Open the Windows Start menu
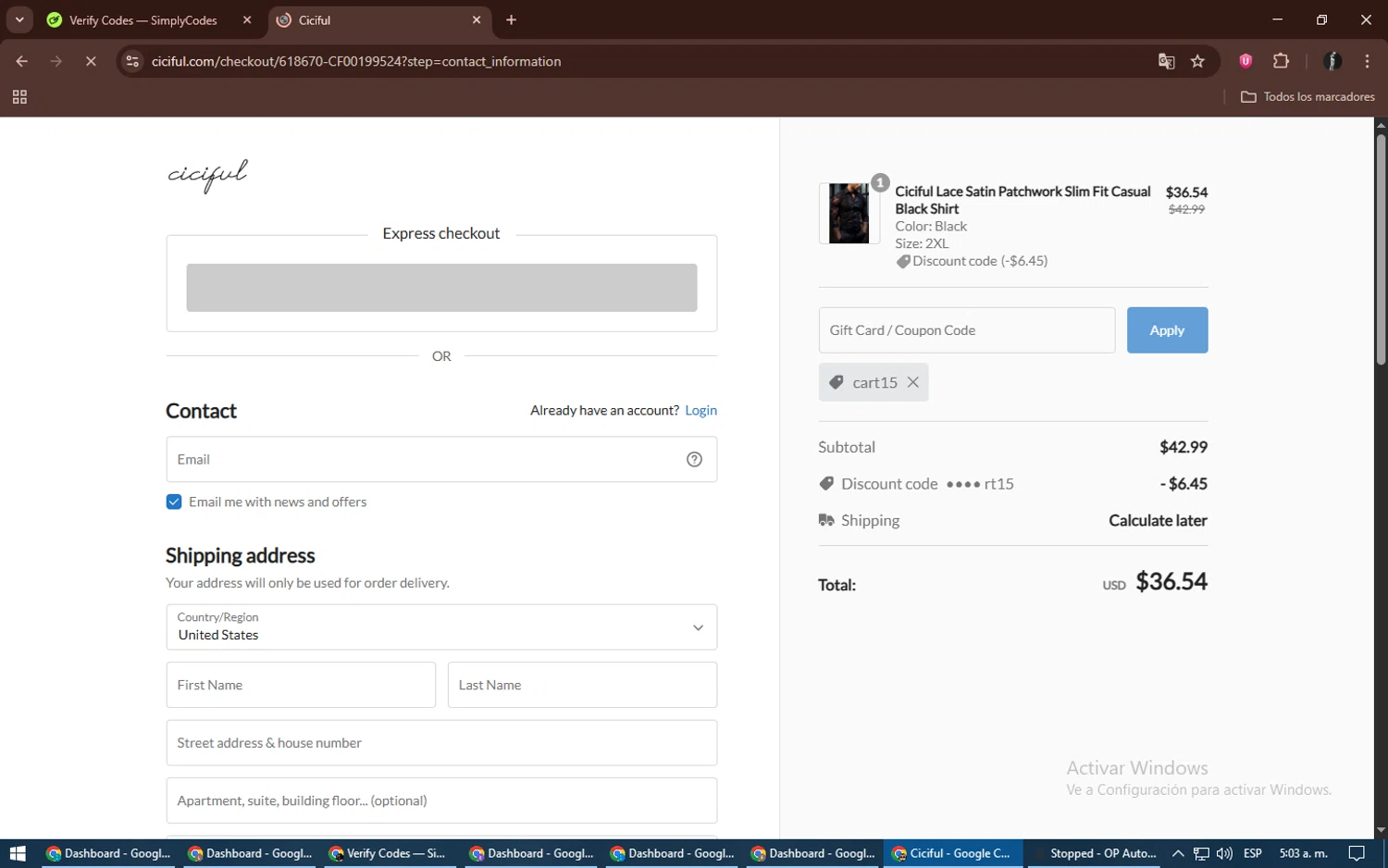Viewport: 1388px width, 868px height. [x=18, y=853]
